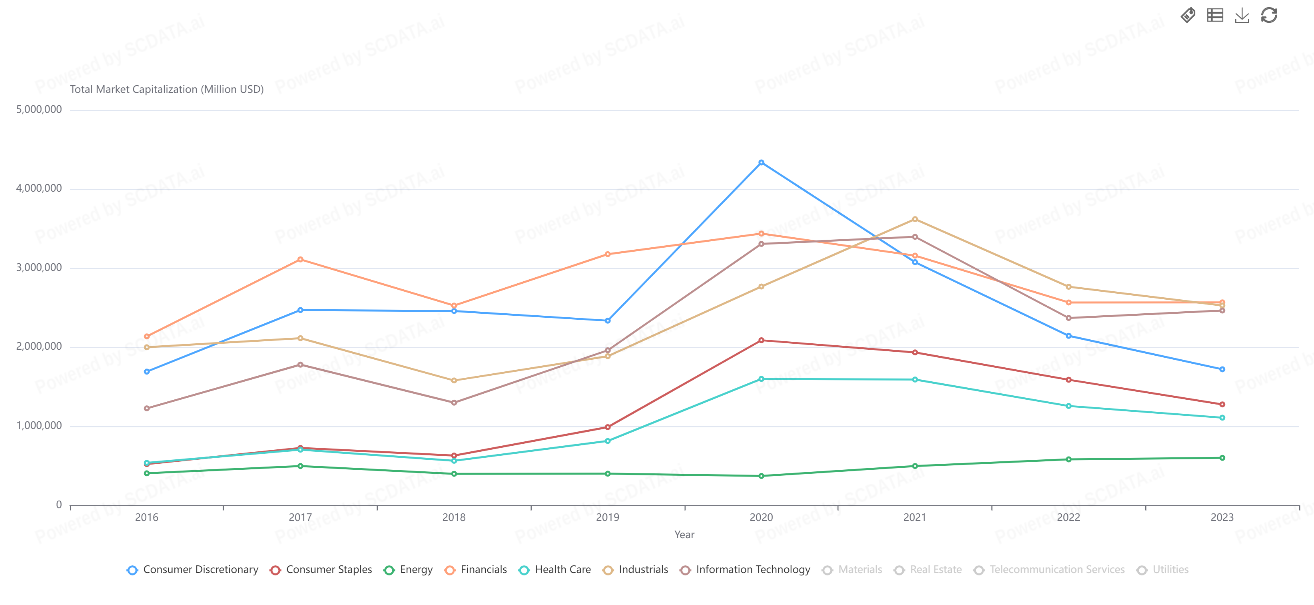Toggle the Industrials legend entry
Image resolution: width=1314 pixels, height=605 pixels.
point(634,570)
